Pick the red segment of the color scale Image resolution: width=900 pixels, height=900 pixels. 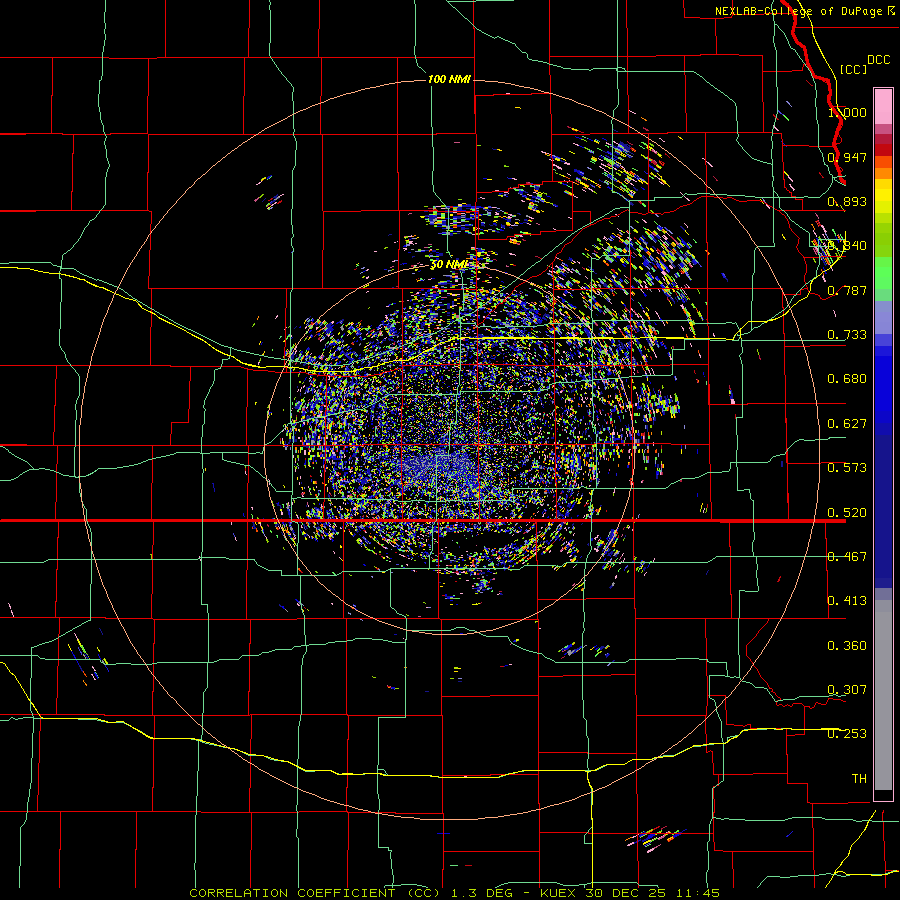pos(883,150)
